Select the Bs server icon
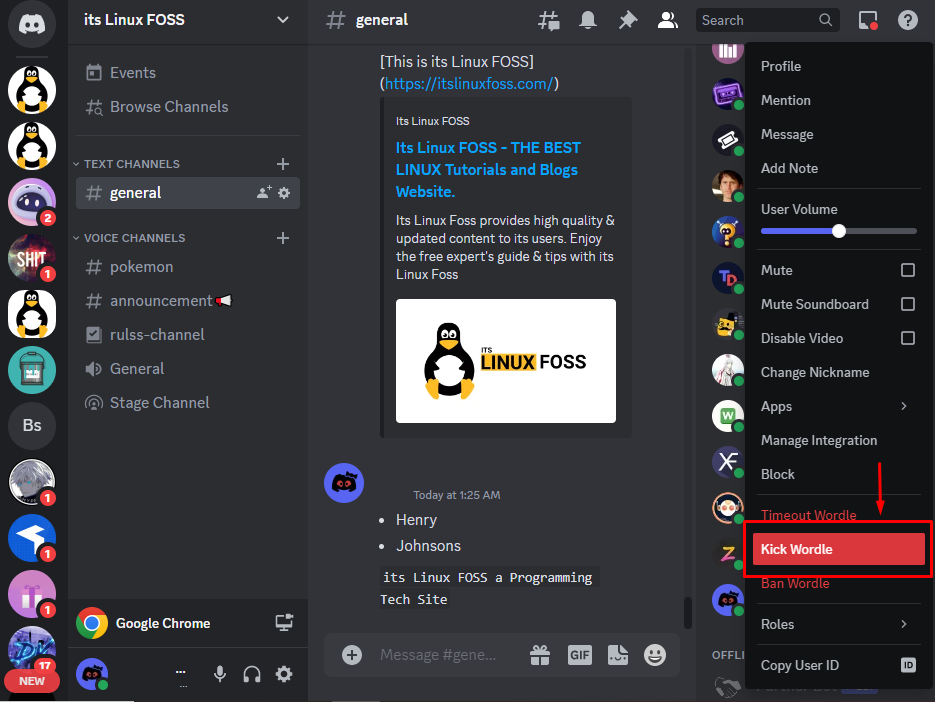This screenshot has height=702, width=935. click(x=32, y=425)
